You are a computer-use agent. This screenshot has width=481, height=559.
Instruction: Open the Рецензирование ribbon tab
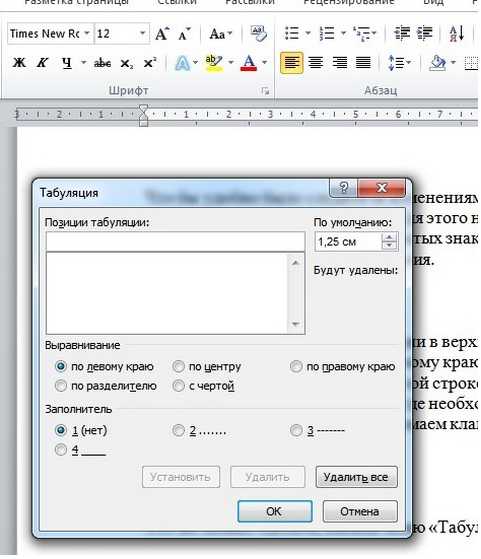349,2
